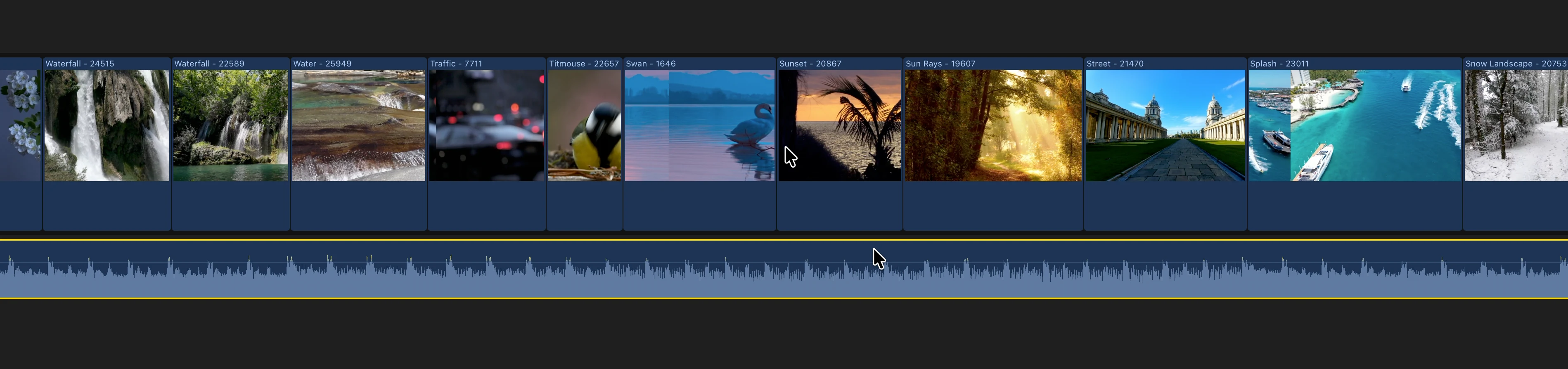Select the Sun Rays - 19607 clip thumbnail

click(993, 125)
